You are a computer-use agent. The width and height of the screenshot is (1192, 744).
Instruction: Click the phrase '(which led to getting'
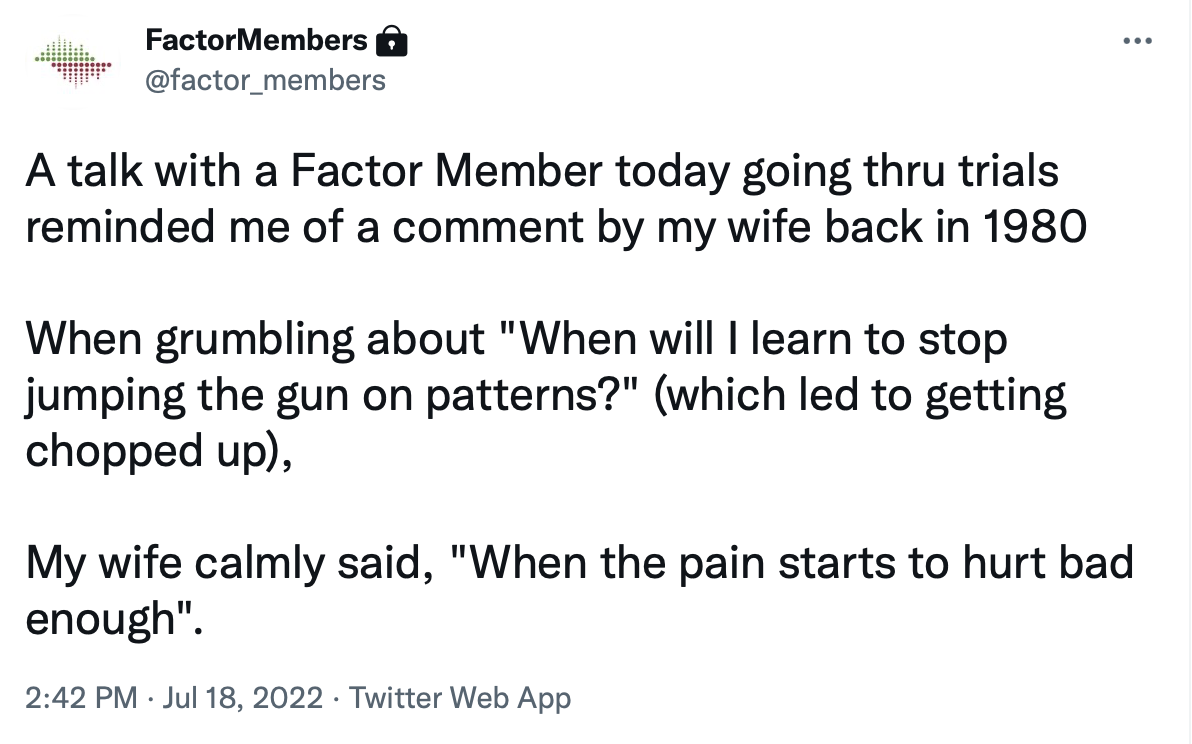coord(860,395)
